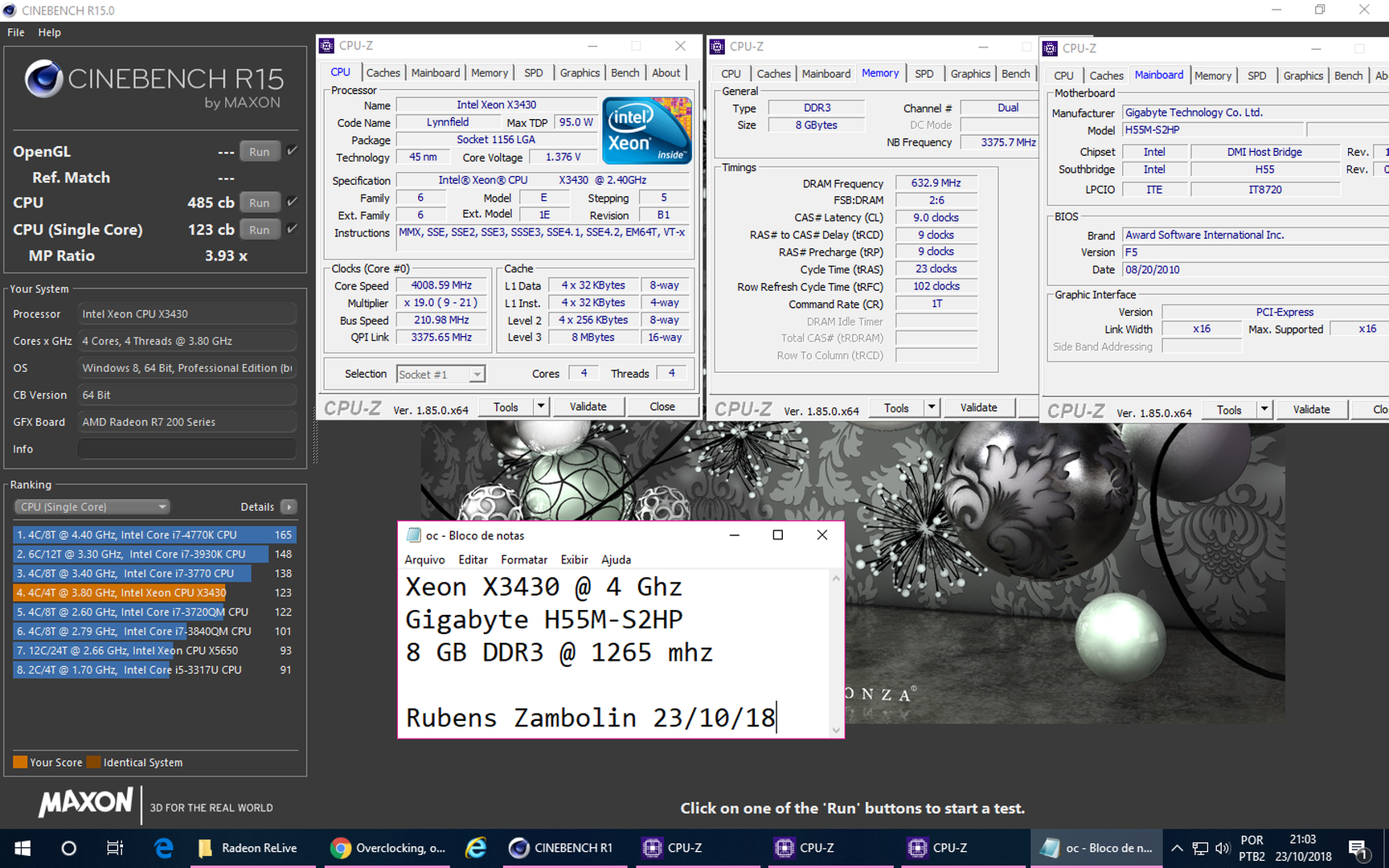Image resolution: width=1389 pixels, height=868 pixels.
Task: Expand Tools dropdown arrow in Memory window
Action: point(932,407)
